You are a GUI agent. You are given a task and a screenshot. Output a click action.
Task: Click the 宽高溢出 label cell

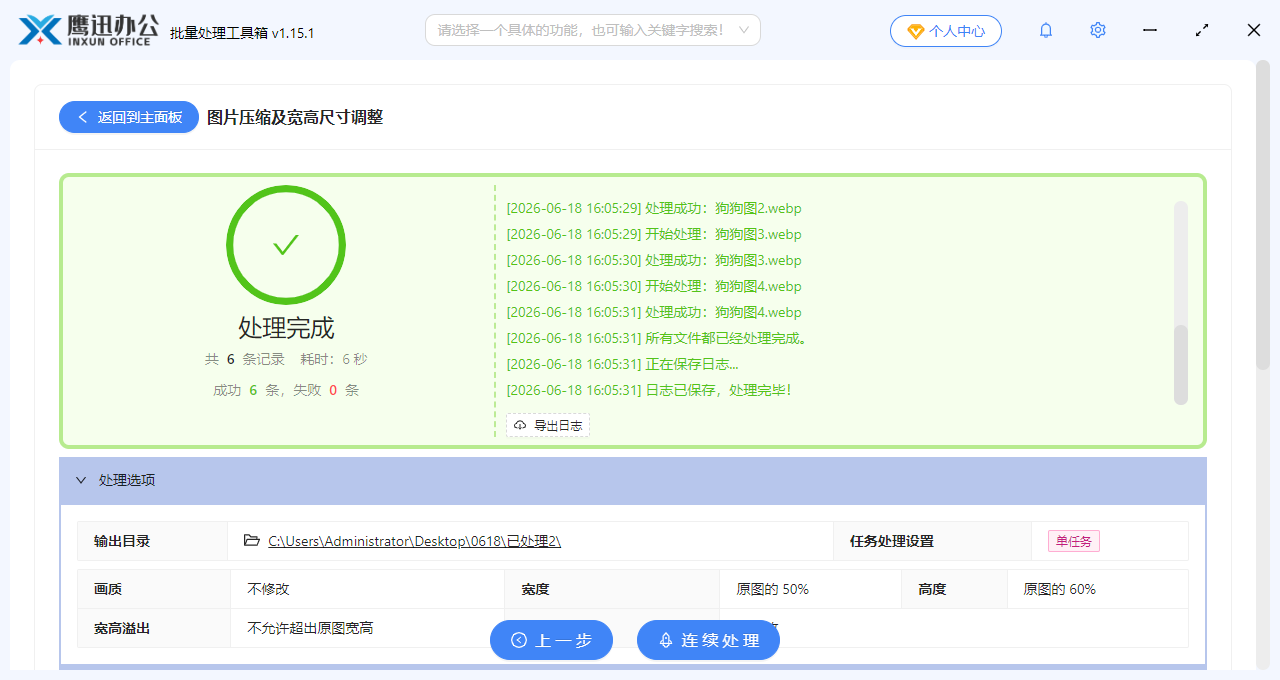coord(154,628)
